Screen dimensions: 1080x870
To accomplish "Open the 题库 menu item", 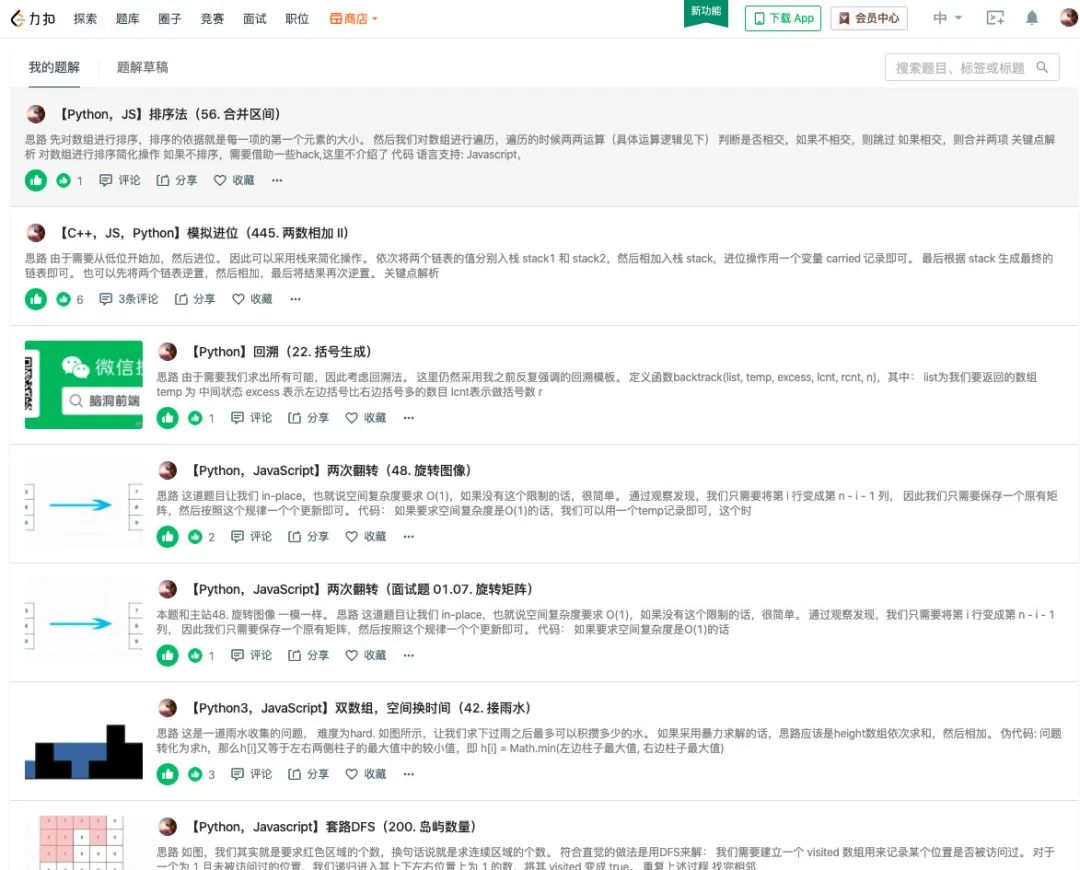I will (x=127, y=19).
